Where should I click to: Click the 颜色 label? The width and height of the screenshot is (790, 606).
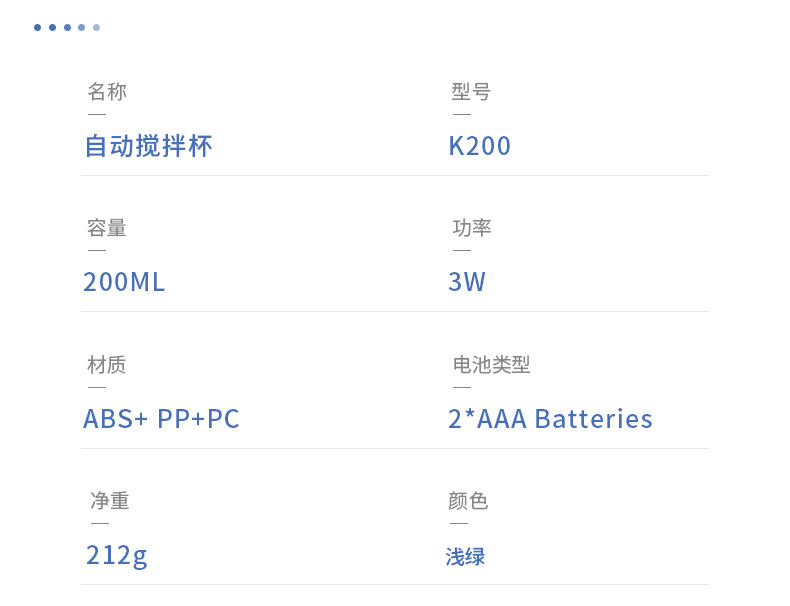click(x=468, y=501)
